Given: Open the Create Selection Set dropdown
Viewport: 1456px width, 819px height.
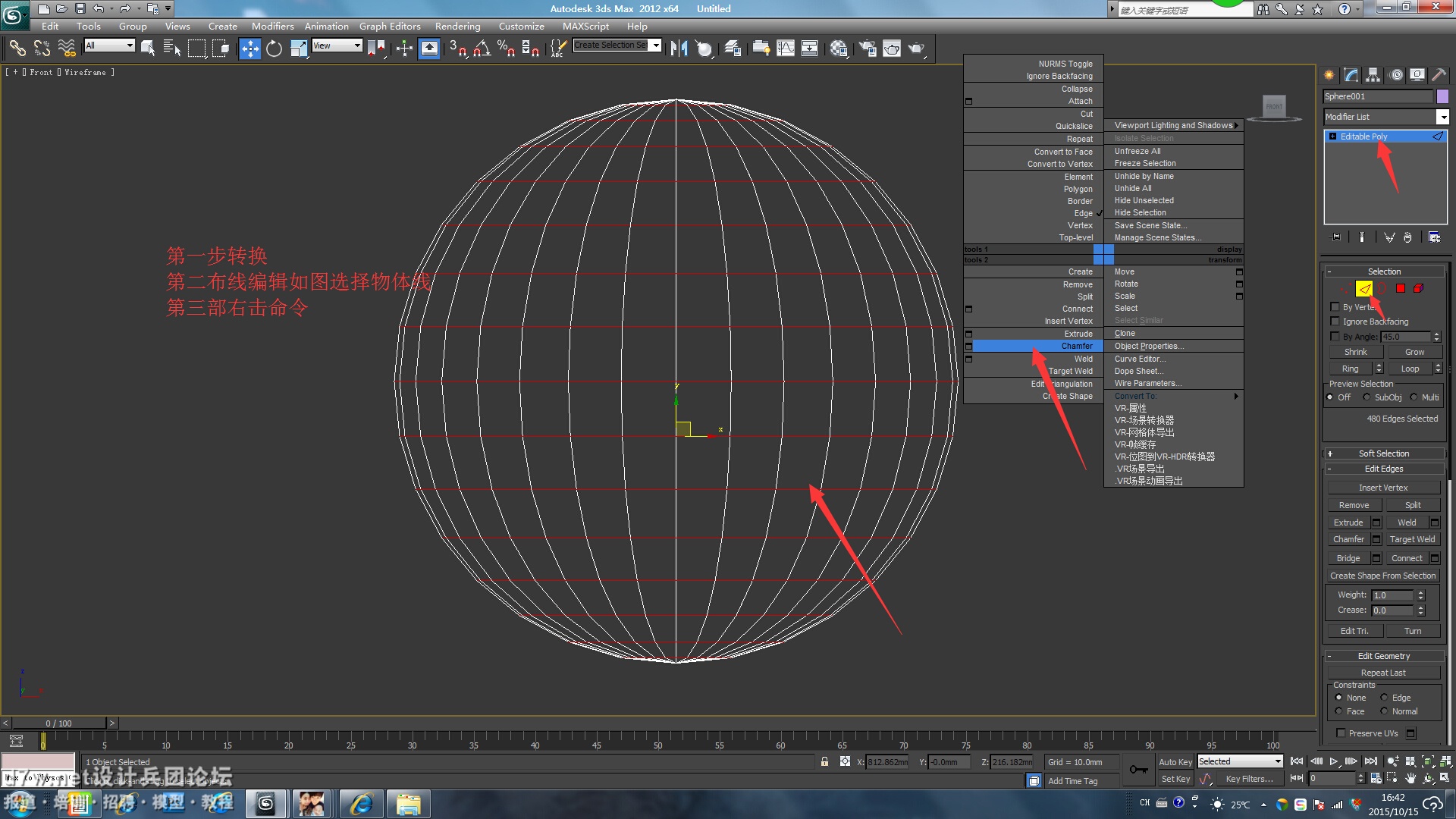Looking at the screenshot, I should point(656,45).
